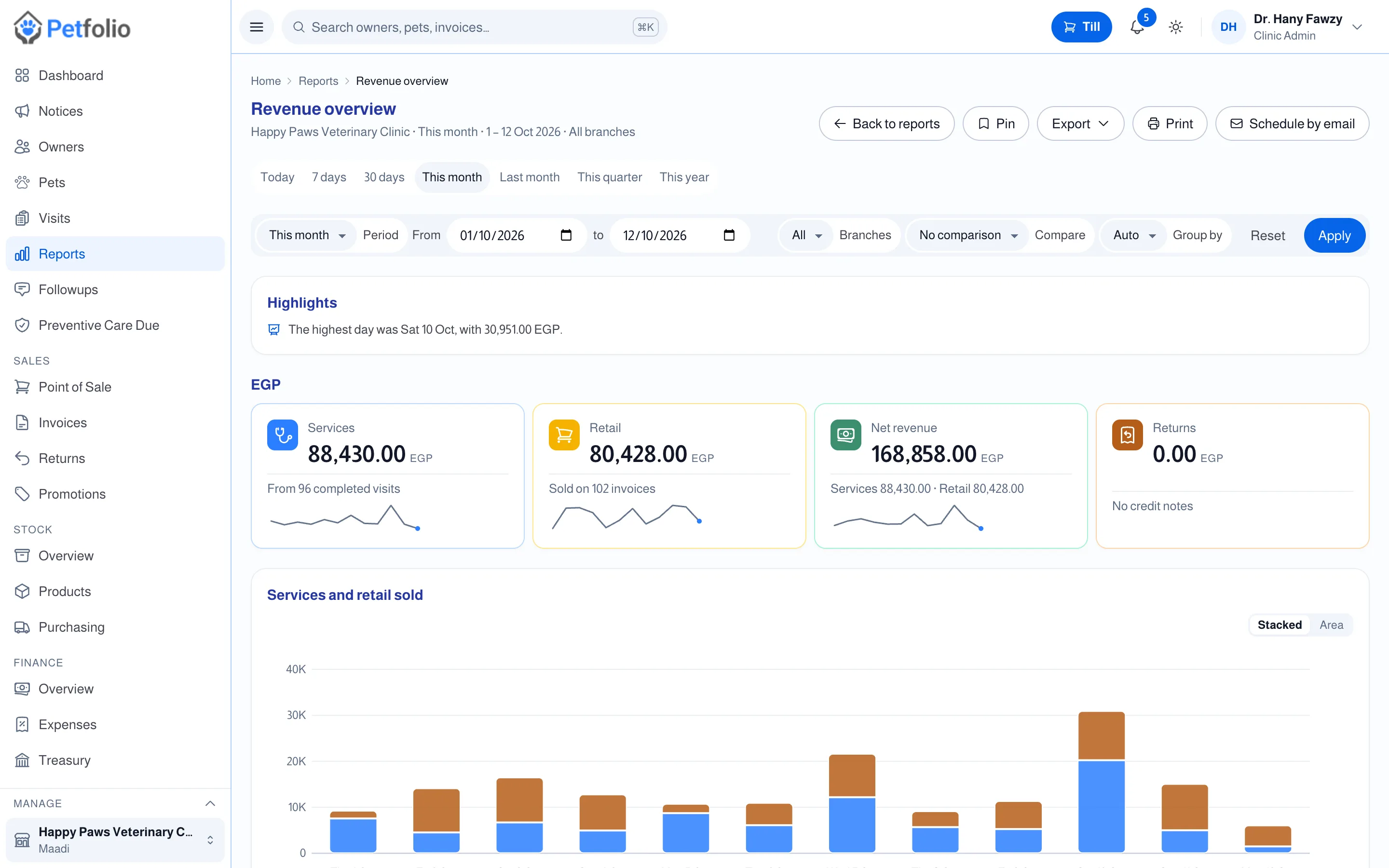The image size is (1389, 868).
Task: Click the Reports breadcrumb link
Action: pos(318,81)
